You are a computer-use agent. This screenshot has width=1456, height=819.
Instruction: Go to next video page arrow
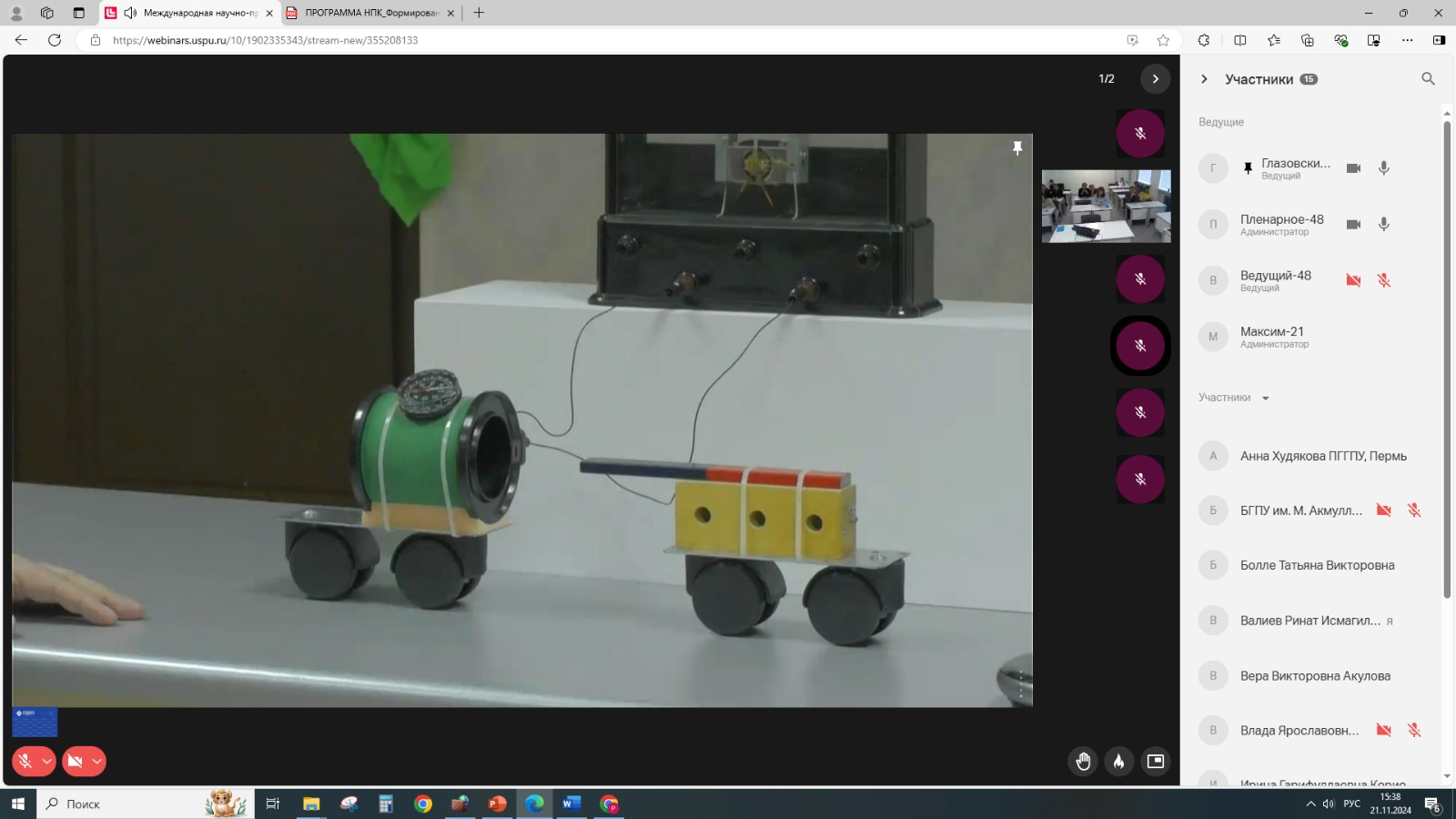pos(1155,79)
